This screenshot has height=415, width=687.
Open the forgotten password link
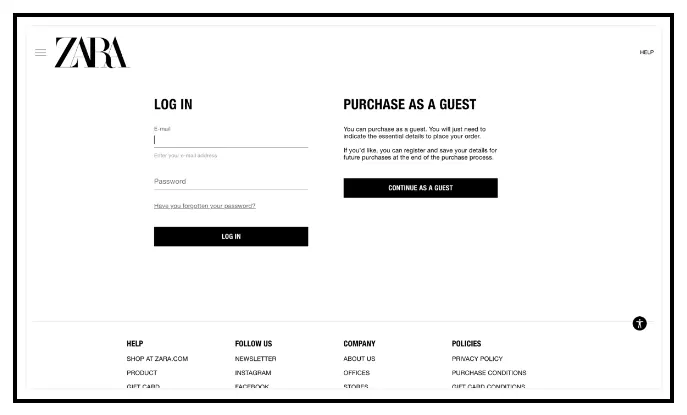click(x=205, y=206)
